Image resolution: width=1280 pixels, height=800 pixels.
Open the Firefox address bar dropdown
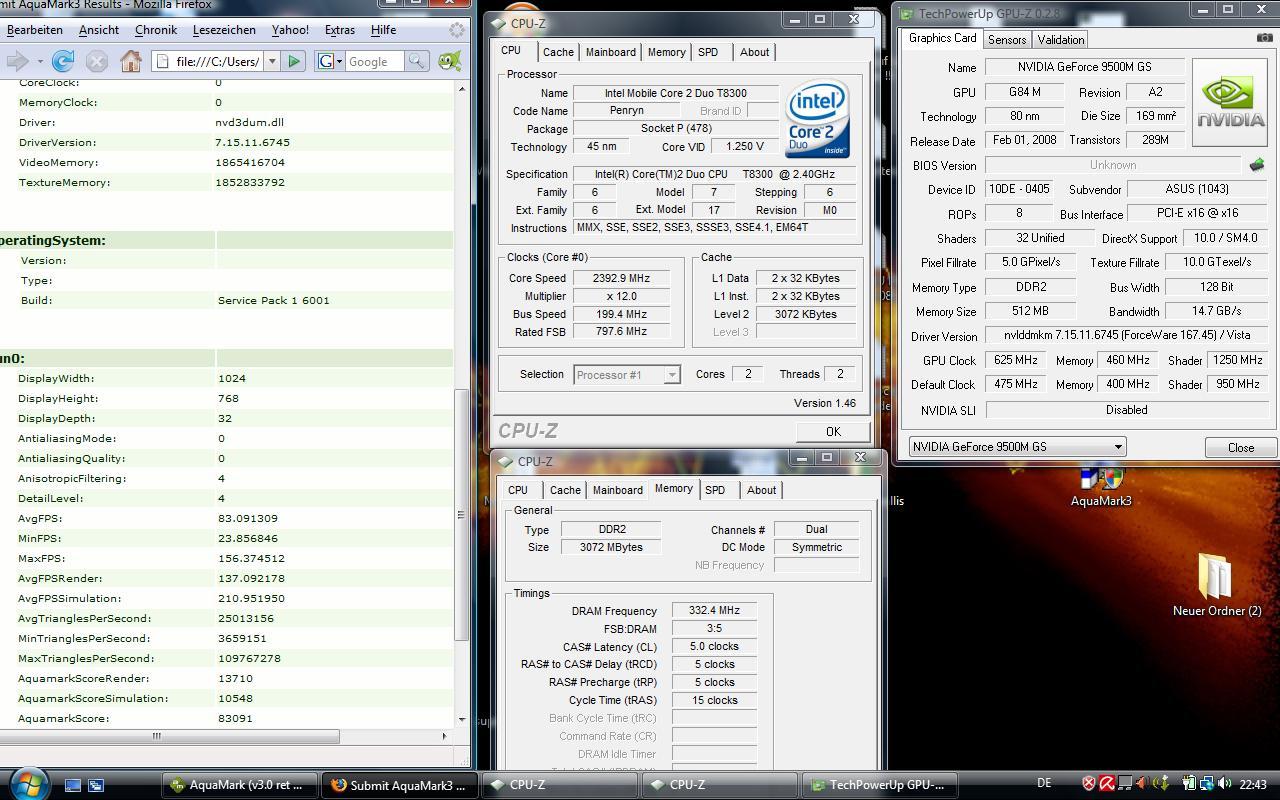(271, 61)
